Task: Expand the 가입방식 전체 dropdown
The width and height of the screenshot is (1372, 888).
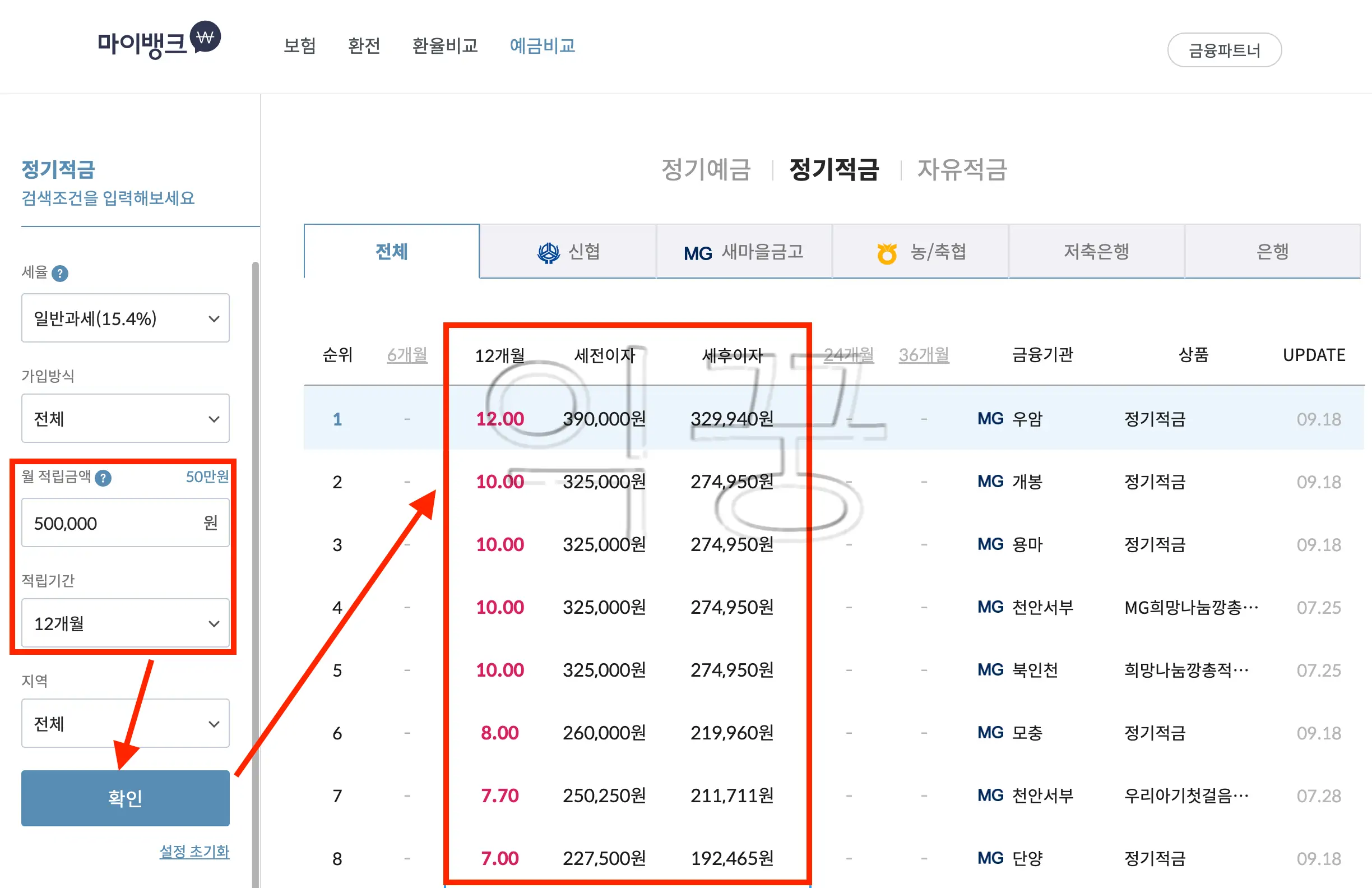Action: point(125,419)
